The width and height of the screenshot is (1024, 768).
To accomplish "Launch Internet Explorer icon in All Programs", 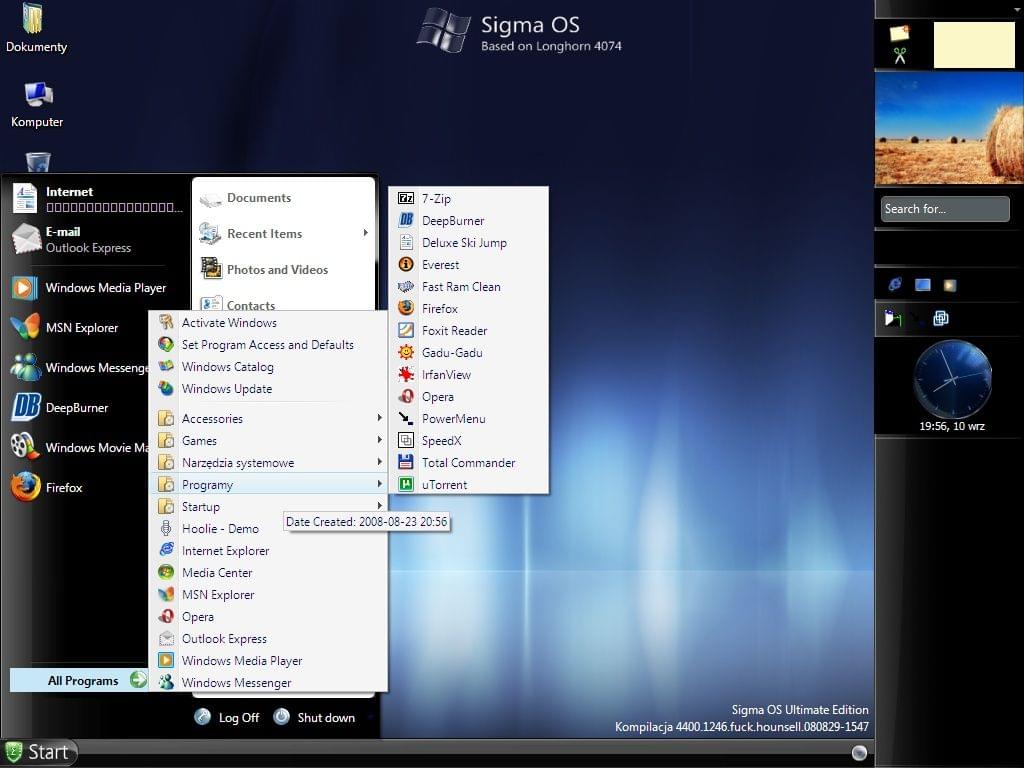I will click(166, 551).
